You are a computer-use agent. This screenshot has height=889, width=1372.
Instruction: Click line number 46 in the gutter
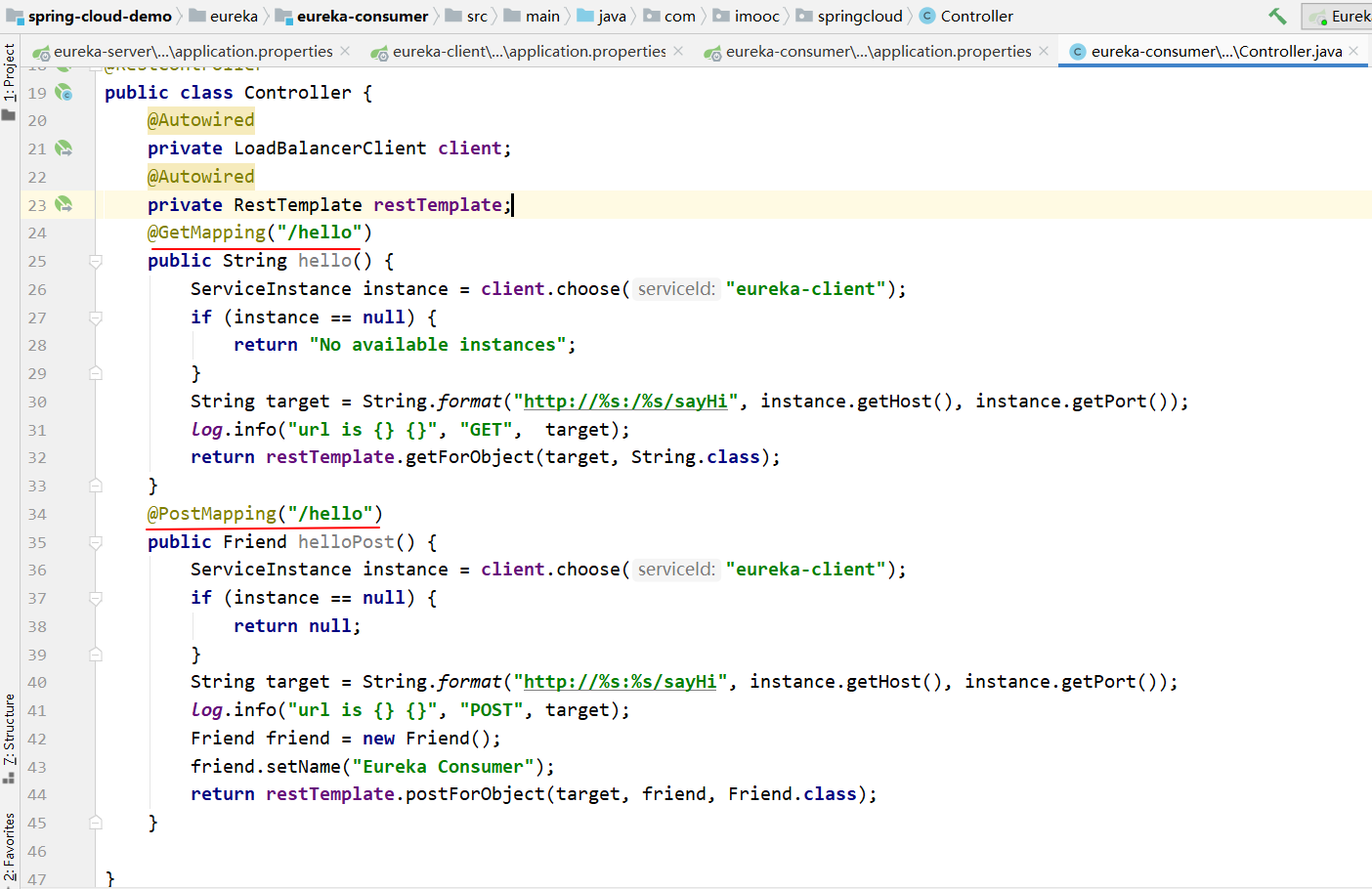coord(37,851)
